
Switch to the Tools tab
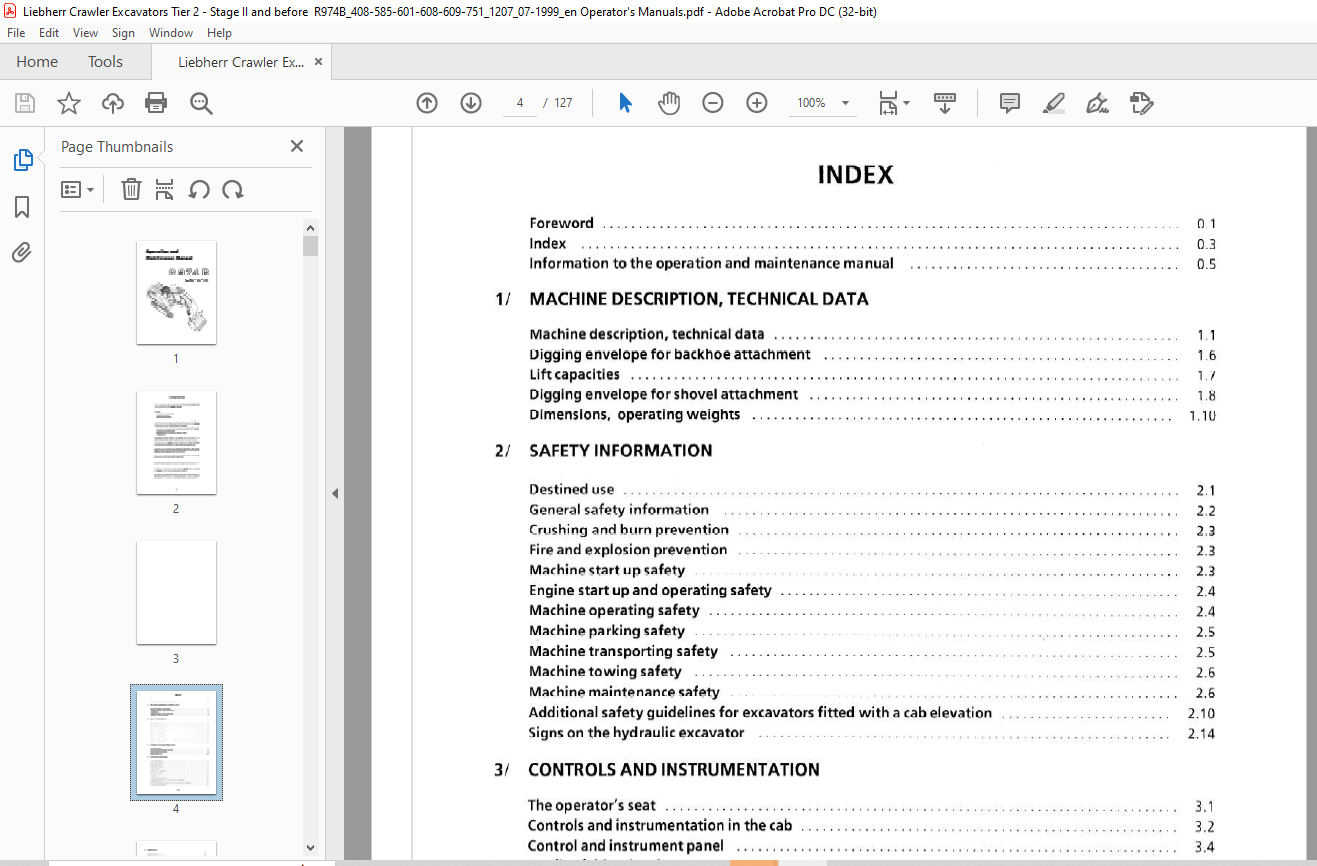105,62
